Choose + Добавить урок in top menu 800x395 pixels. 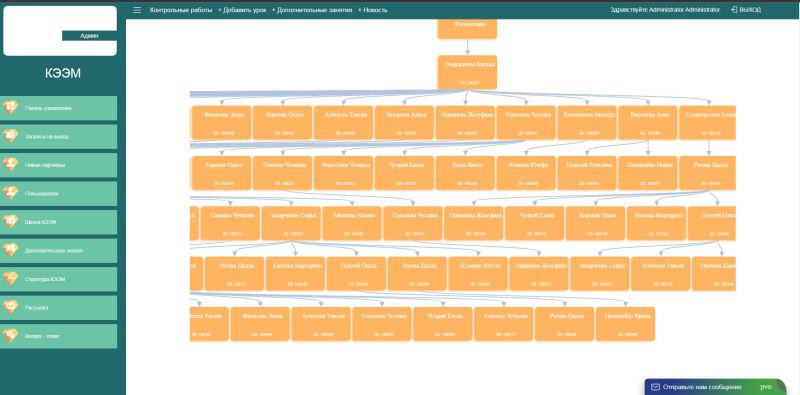[242, 10]
